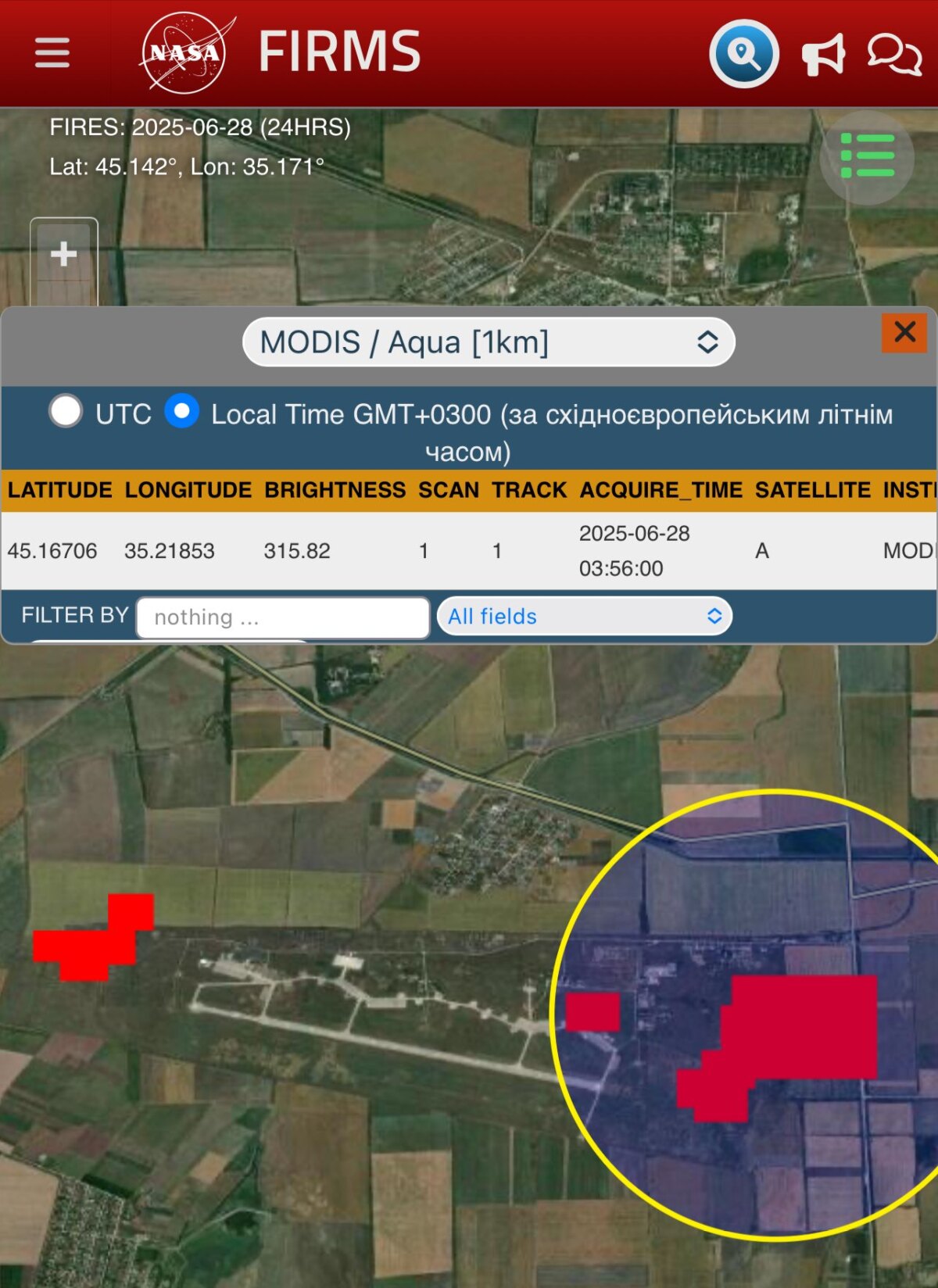Select the Local Time GMT+0300 radio button
938x1288 pixels.
[x=181, y=411]
